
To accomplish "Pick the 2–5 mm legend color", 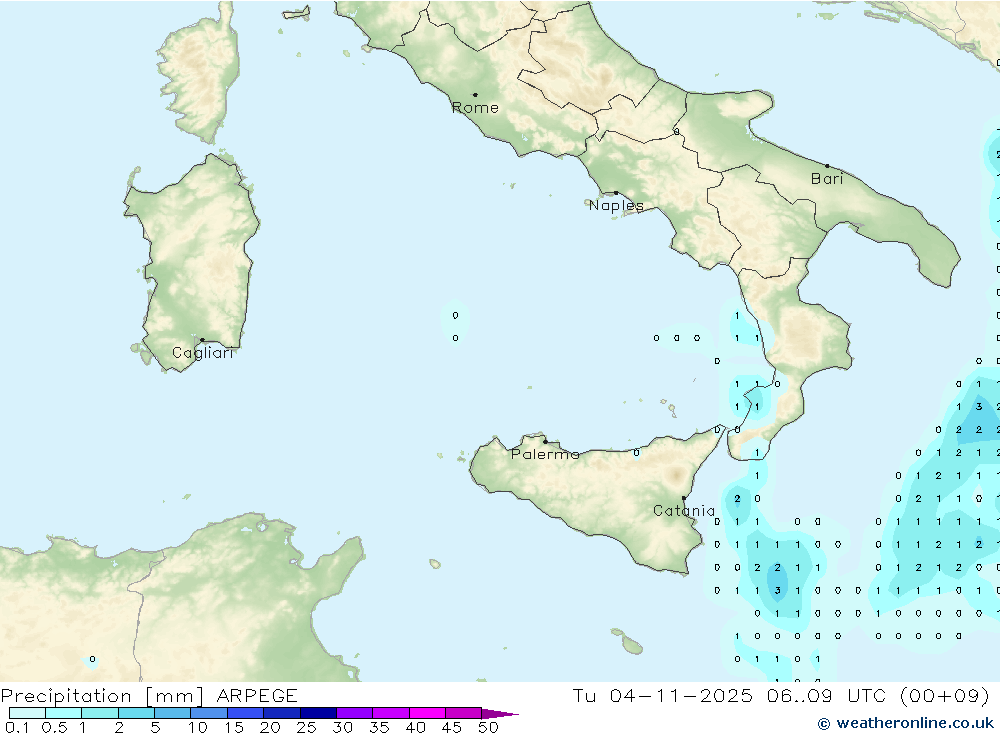I will (136, 713).
